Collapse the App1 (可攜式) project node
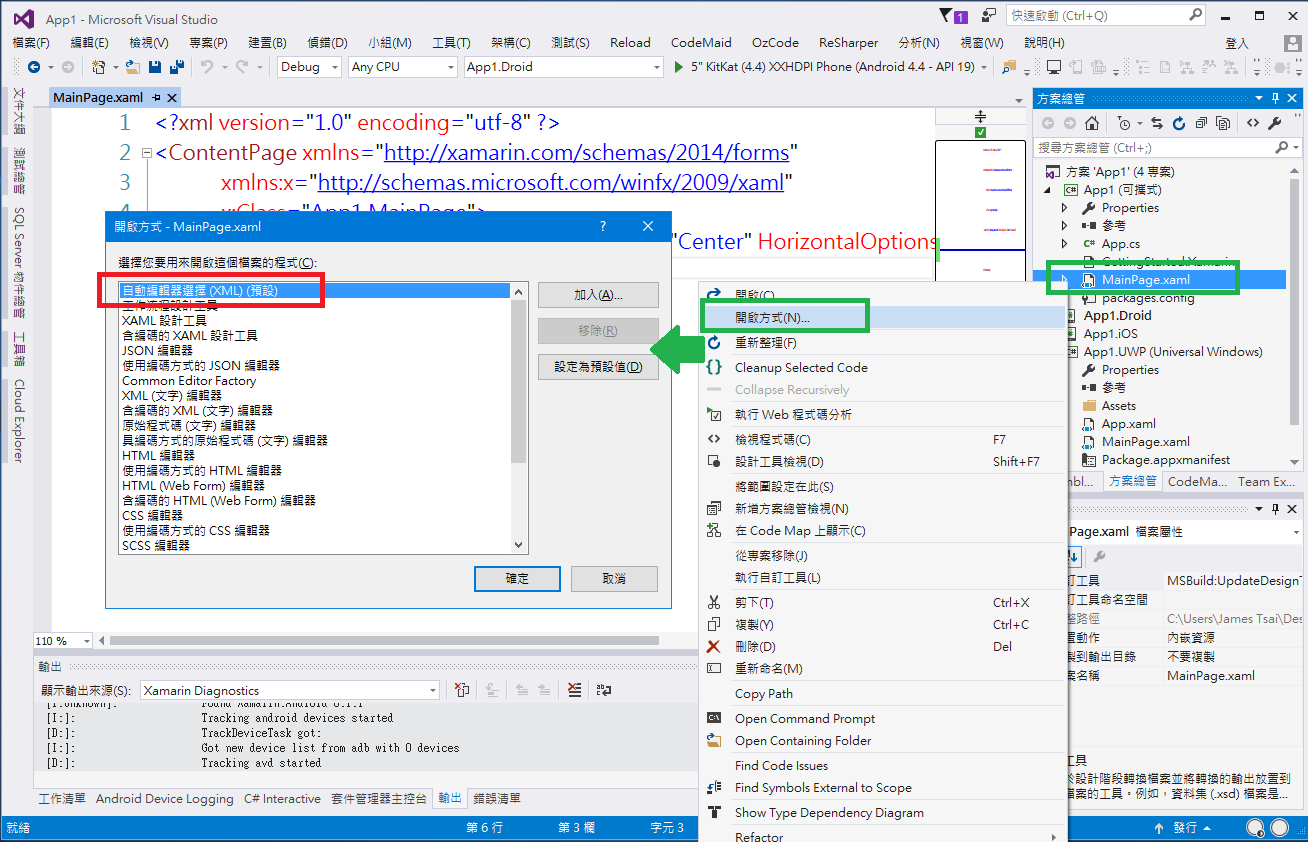The width and height of the screenshot is (1308, 842). click(1048, 190)
